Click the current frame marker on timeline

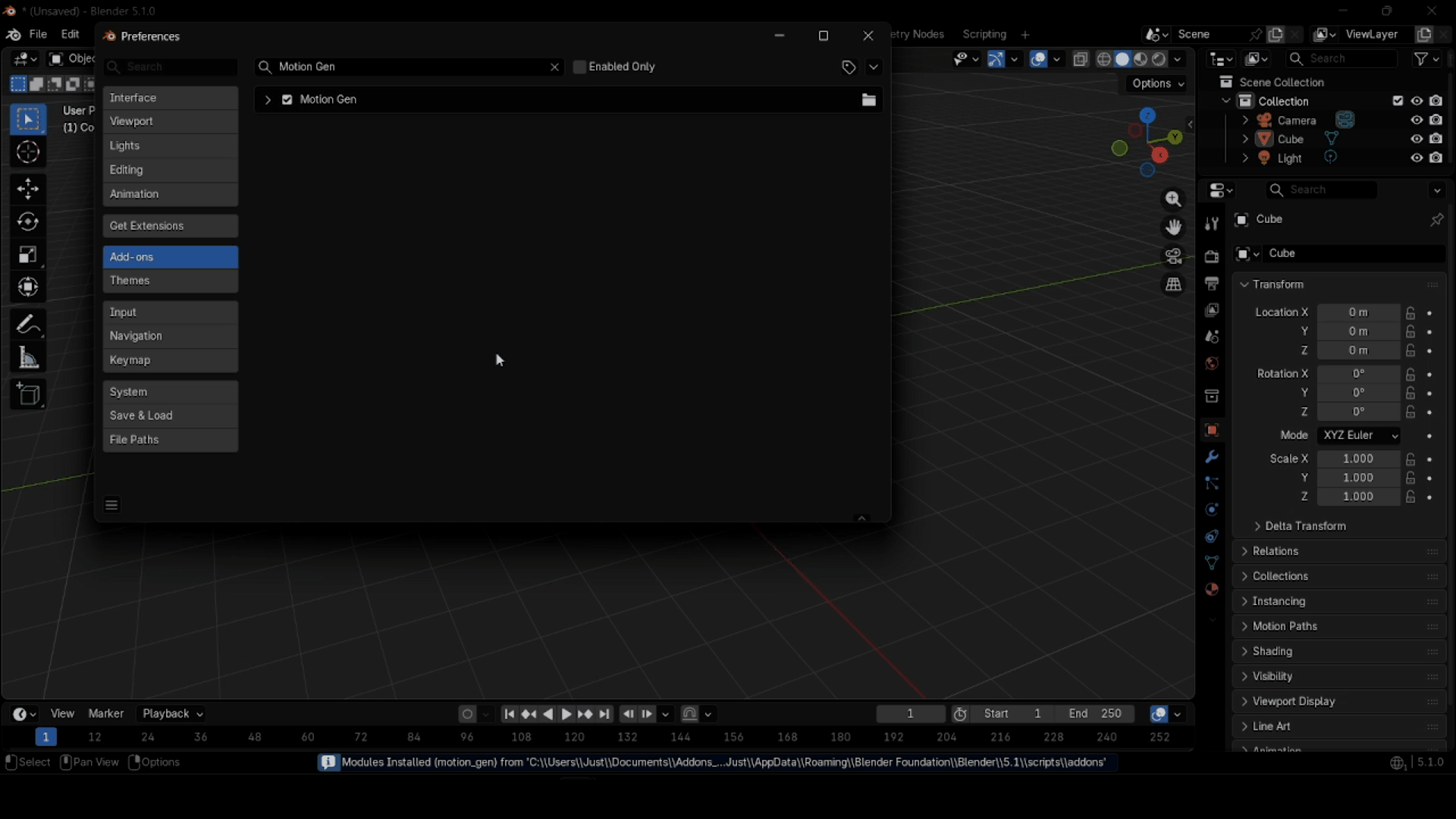pyautogui.click(x=46, y=737)
